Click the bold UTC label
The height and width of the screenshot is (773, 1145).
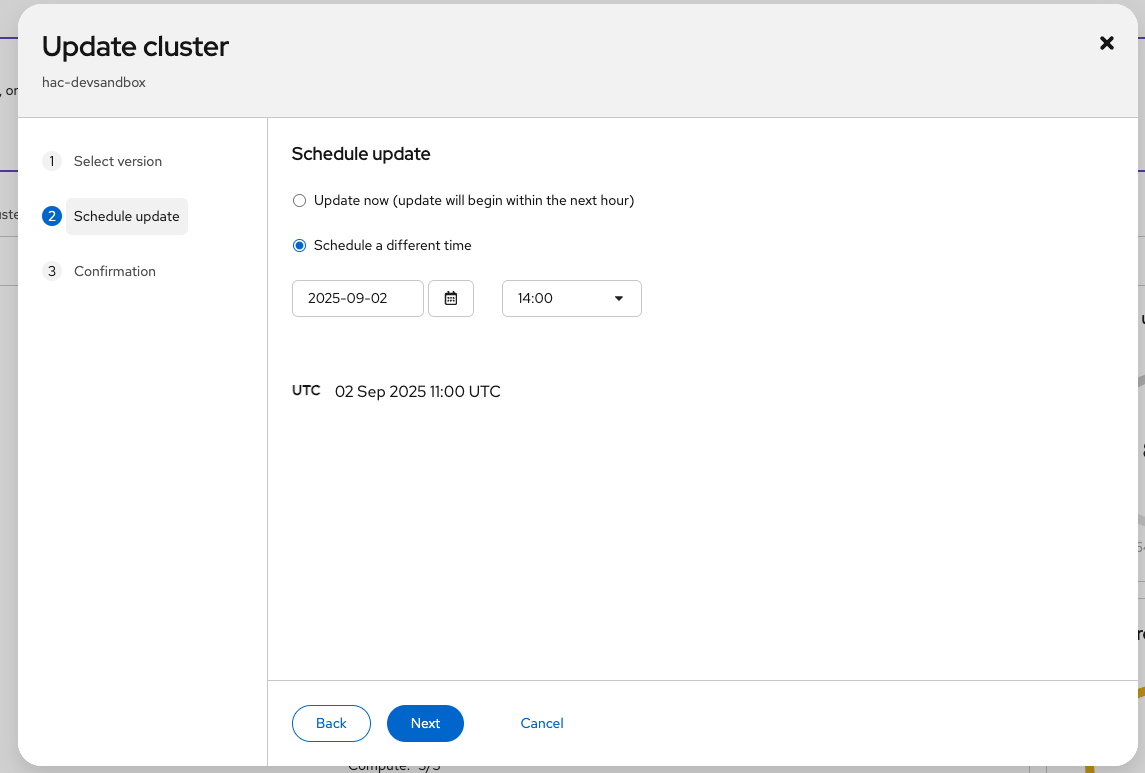pyautogui.click(x=306, y=390)
